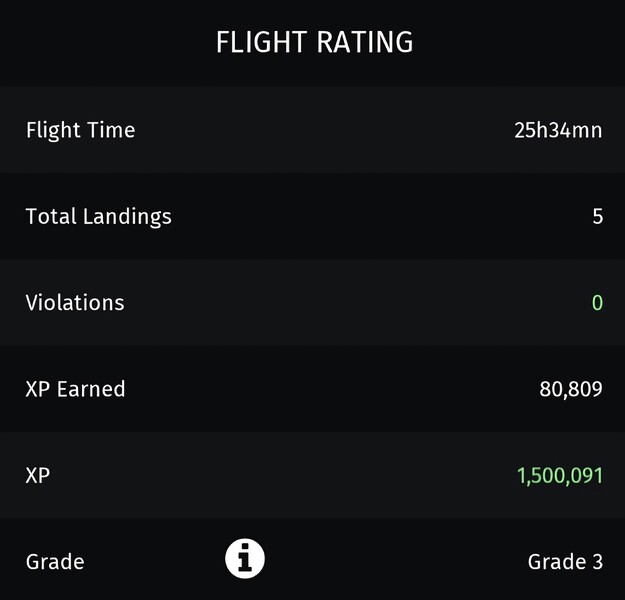The width and height of the screenshot is (625, 600).
Task: Select the Violations row label
Action: click(x=75, y=303)
